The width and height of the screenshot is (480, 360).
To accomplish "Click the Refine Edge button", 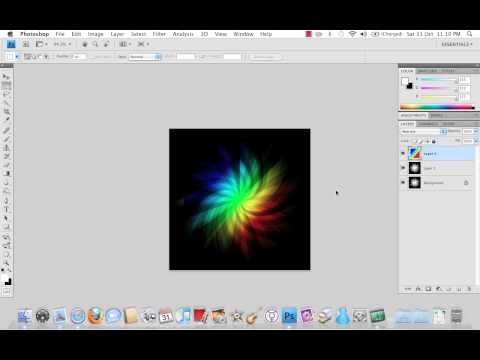I will [x=264, y=57].
